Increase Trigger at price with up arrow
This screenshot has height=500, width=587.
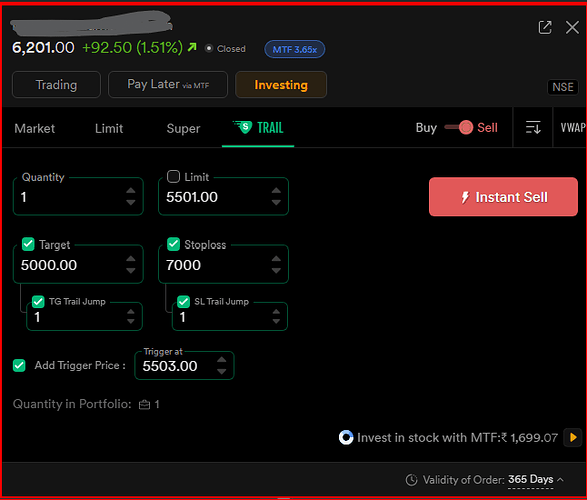pyautogui.click(x=222, y=360)
